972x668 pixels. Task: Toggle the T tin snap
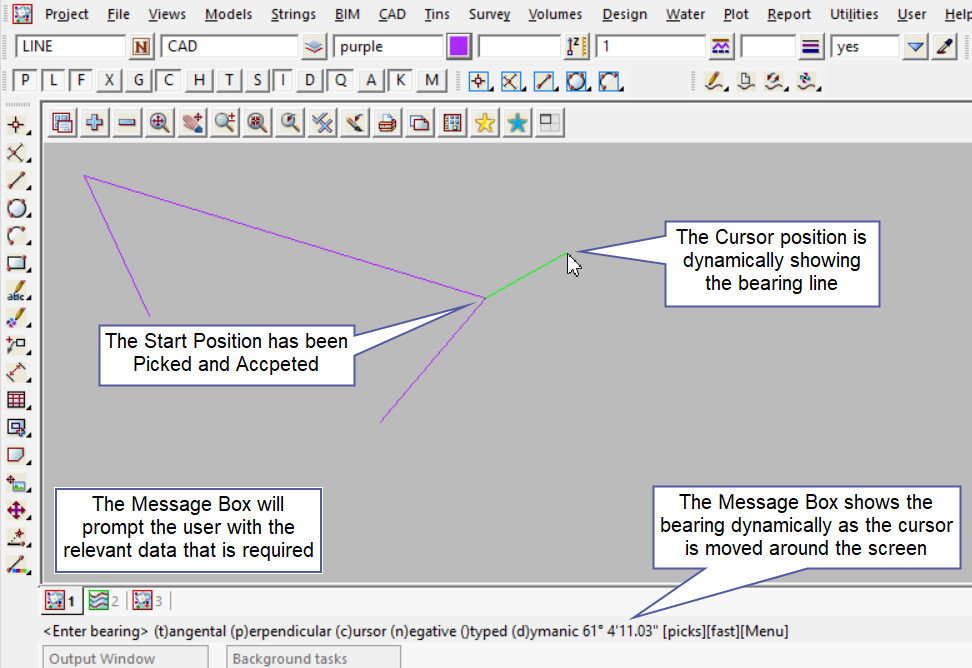point(229,80)
